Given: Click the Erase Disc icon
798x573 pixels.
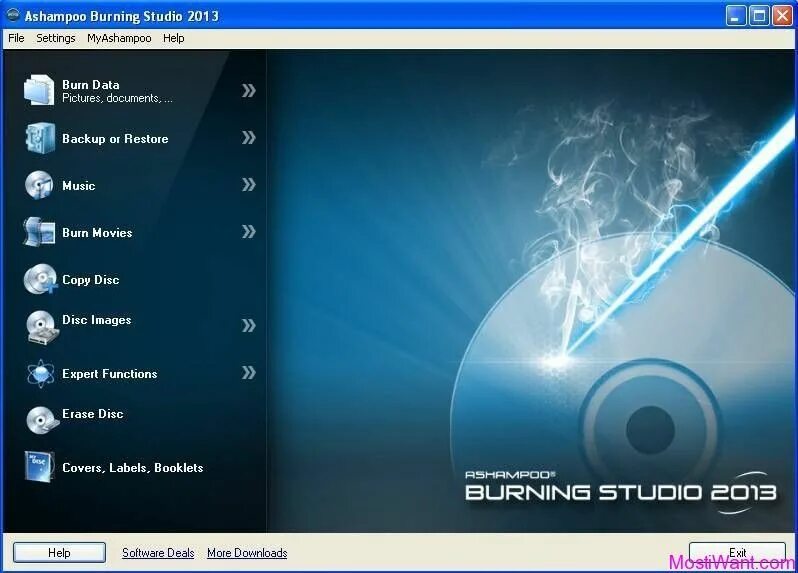Looking at the screenshot, I should coord(41,420).
